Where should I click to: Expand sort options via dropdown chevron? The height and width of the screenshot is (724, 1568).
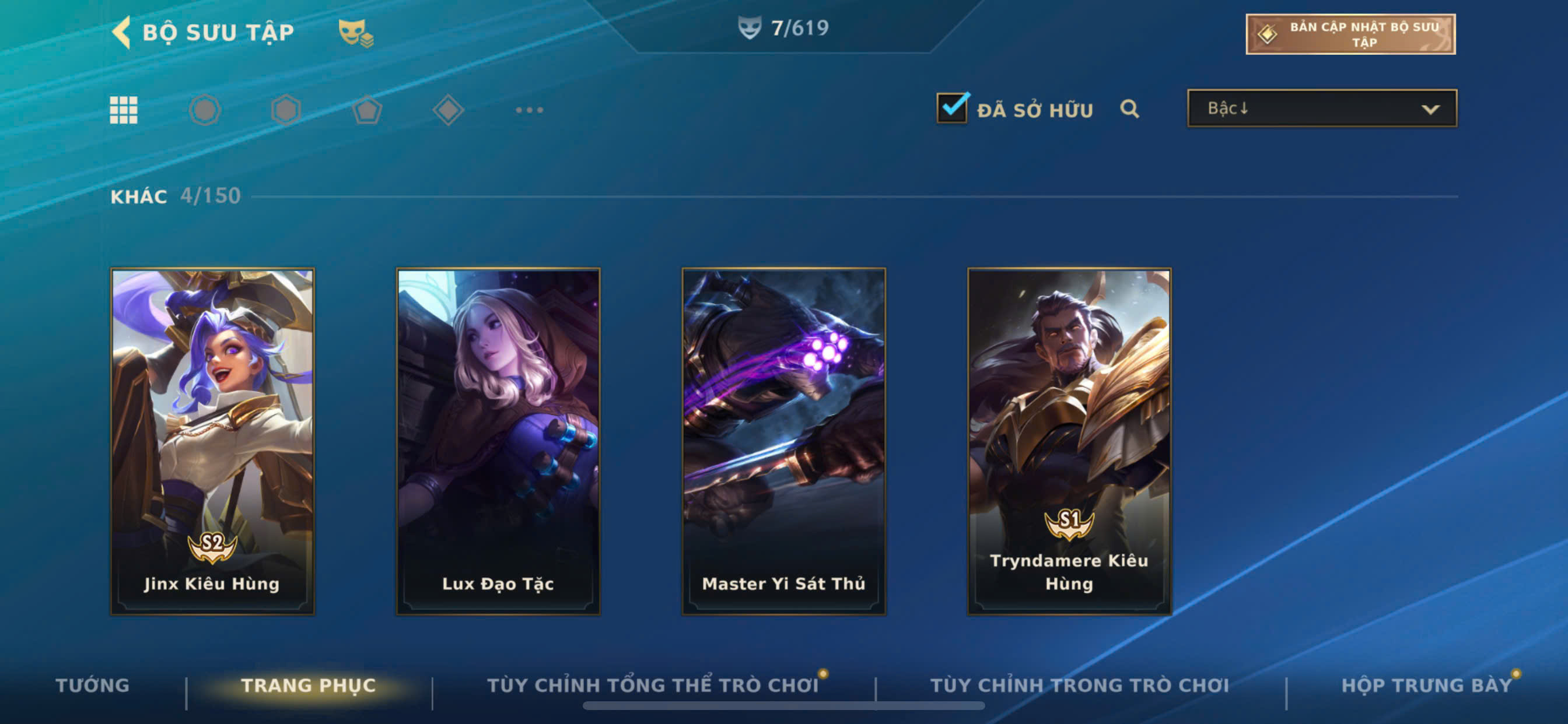(1430, 110)
